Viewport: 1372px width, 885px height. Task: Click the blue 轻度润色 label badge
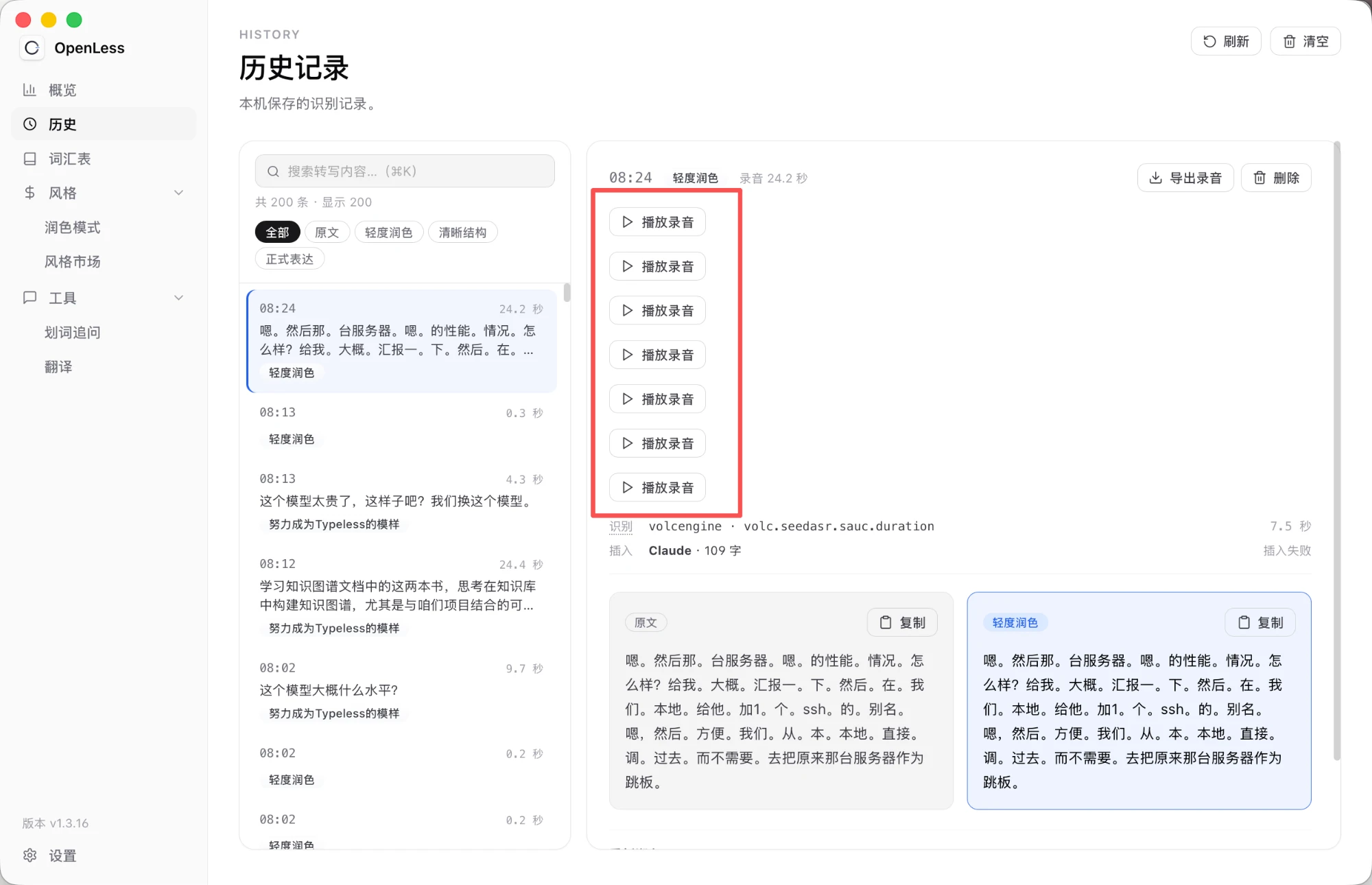1015,622
